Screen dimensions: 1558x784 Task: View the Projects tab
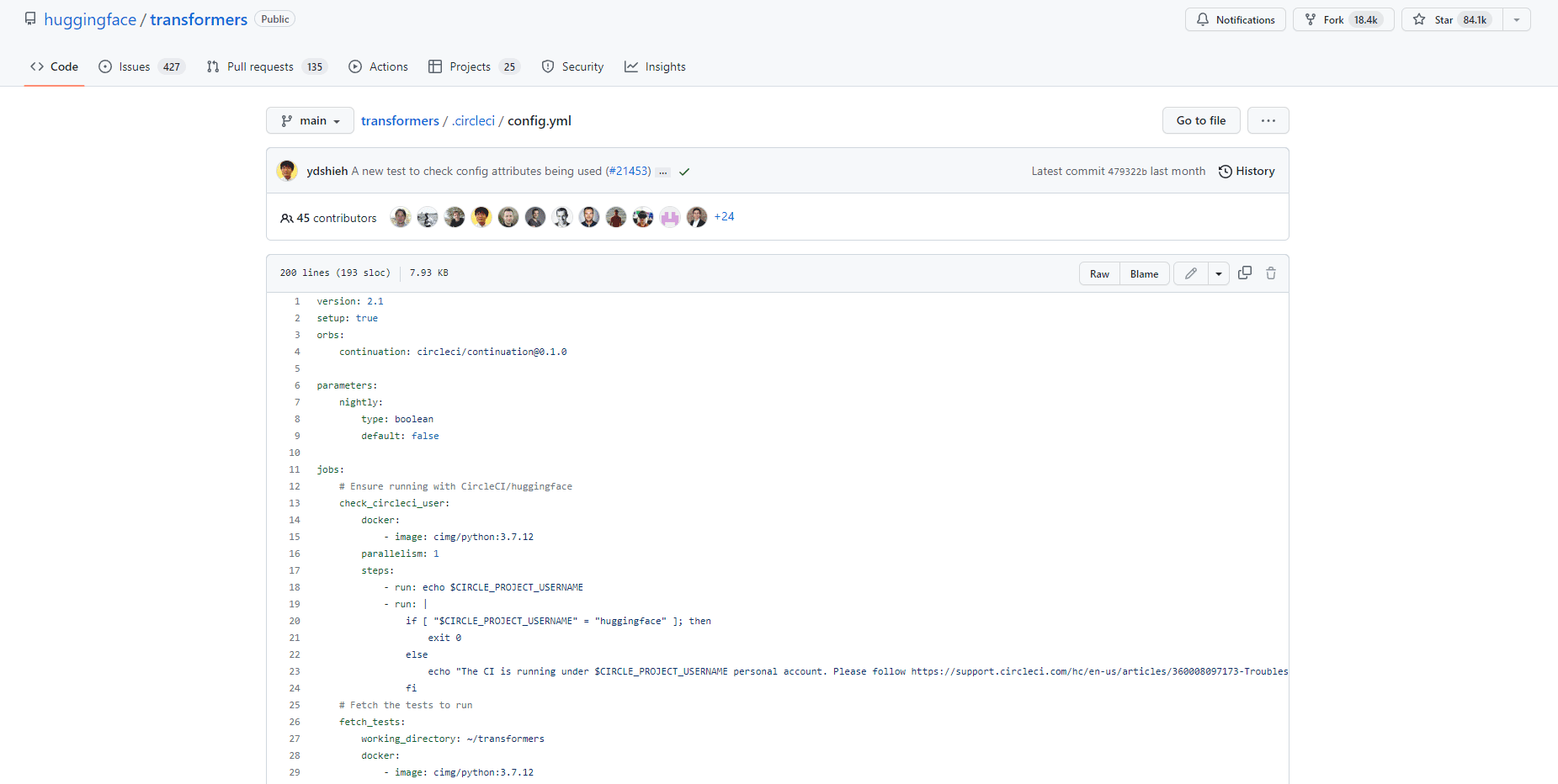tap(475, 66)
